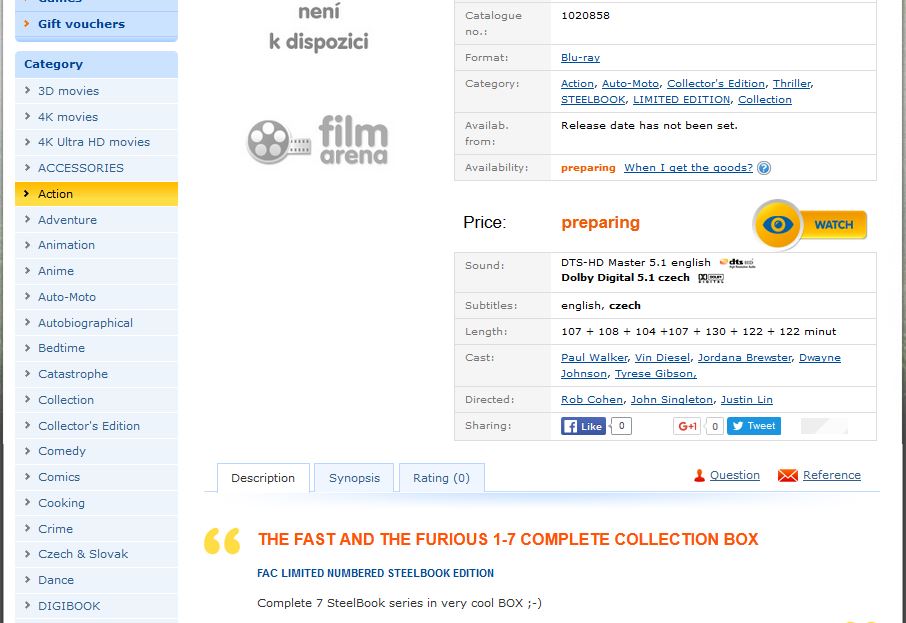906x623 pixels.
Task: Open the Description tab
Action: 263,478
